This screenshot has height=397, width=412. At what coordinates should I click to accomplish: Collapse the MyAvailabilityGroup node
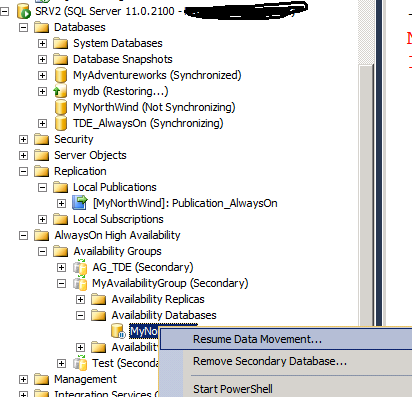[x=61, y=283]
